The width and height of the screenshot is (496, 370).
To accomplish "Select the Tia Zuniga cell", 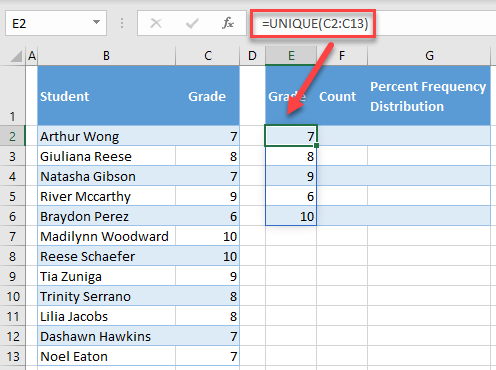I will pos(106,276).
